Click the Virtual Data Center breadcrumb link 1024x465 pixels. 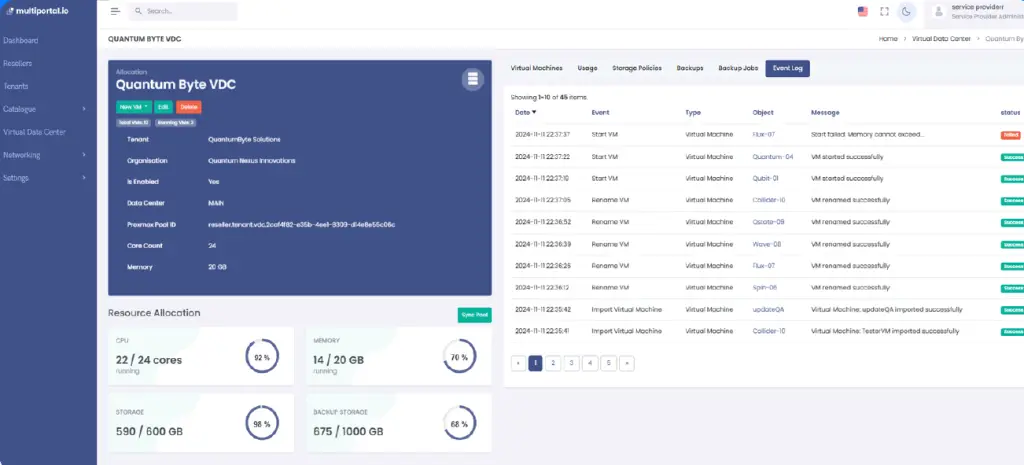coord(940,39)
